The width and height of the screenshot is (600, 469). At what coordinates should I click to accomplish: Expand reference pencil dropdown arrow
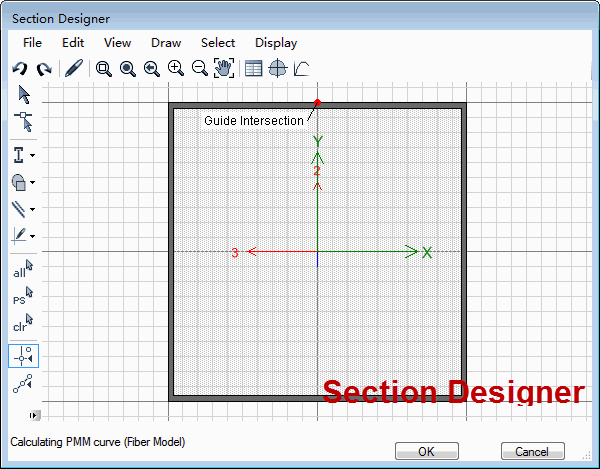33,236
